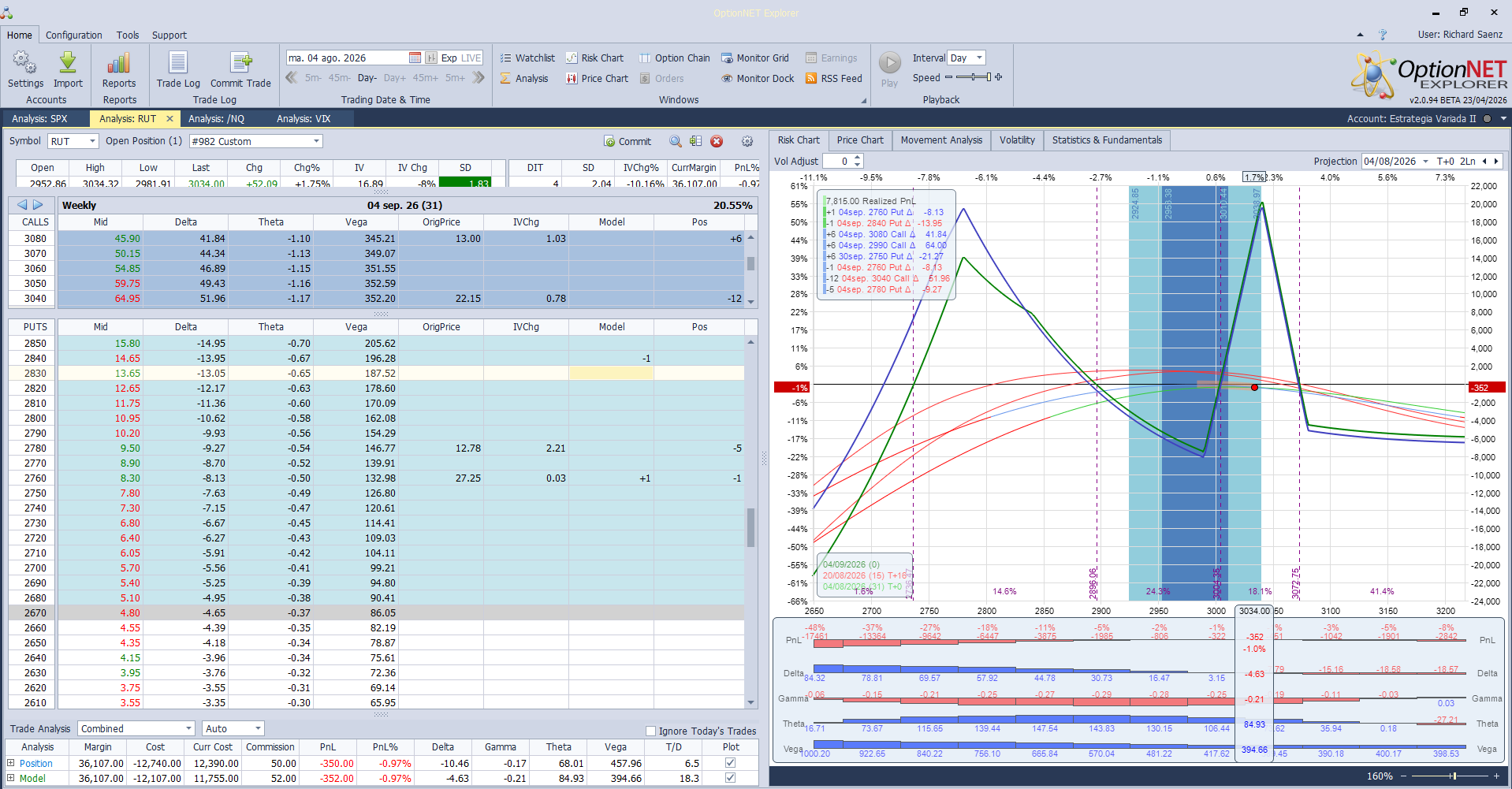Switch to the Movement Analysis tab
The image size is (1512, 789).
(x=941, y=140)
